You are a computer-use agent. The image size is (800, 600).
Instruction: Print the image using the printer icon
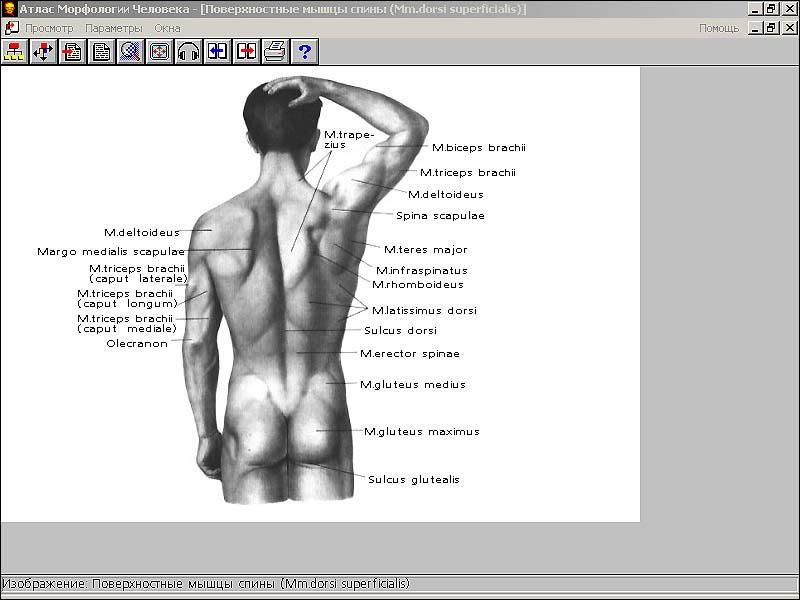[x=275, y=51]
